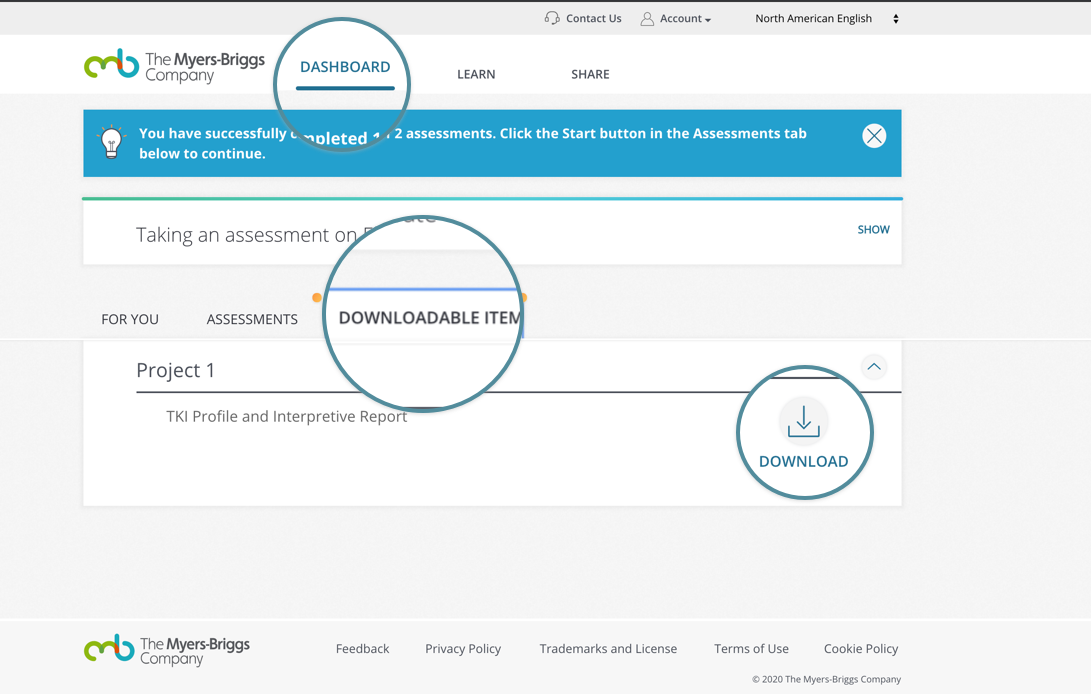This screenshot has height=694, width=1091.
Task: Open the FOR YOU tab
Action: click(129, 319)
